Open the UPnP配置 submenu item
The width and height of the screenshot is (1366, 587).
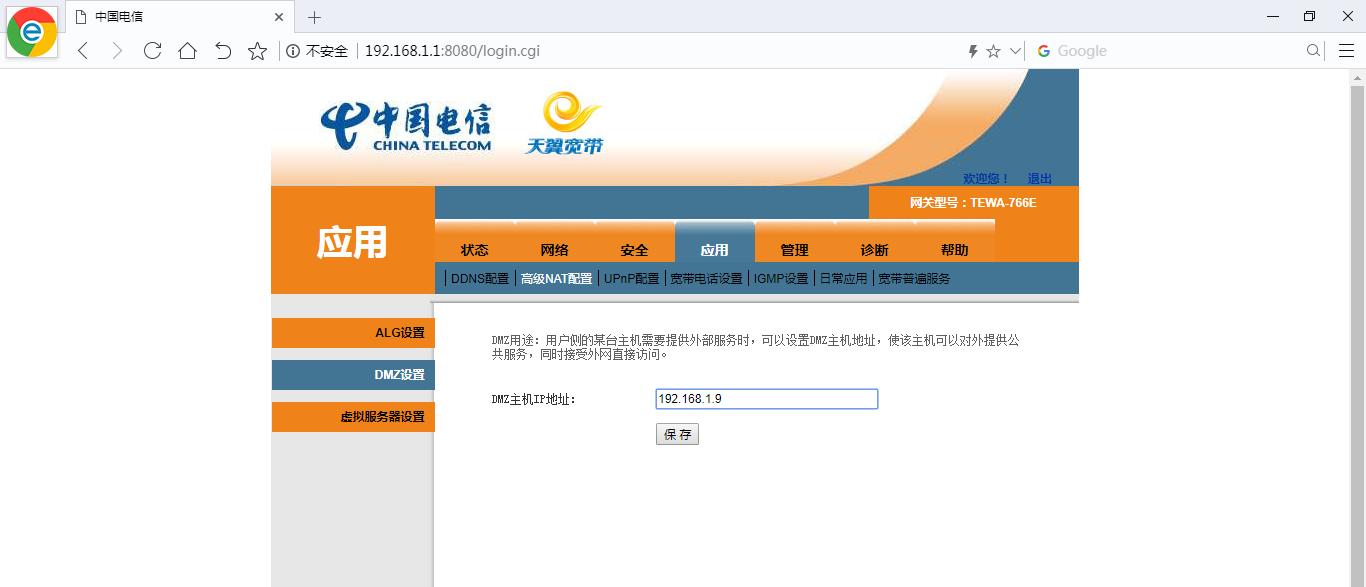pyautogui.click(x=634, y=278)
